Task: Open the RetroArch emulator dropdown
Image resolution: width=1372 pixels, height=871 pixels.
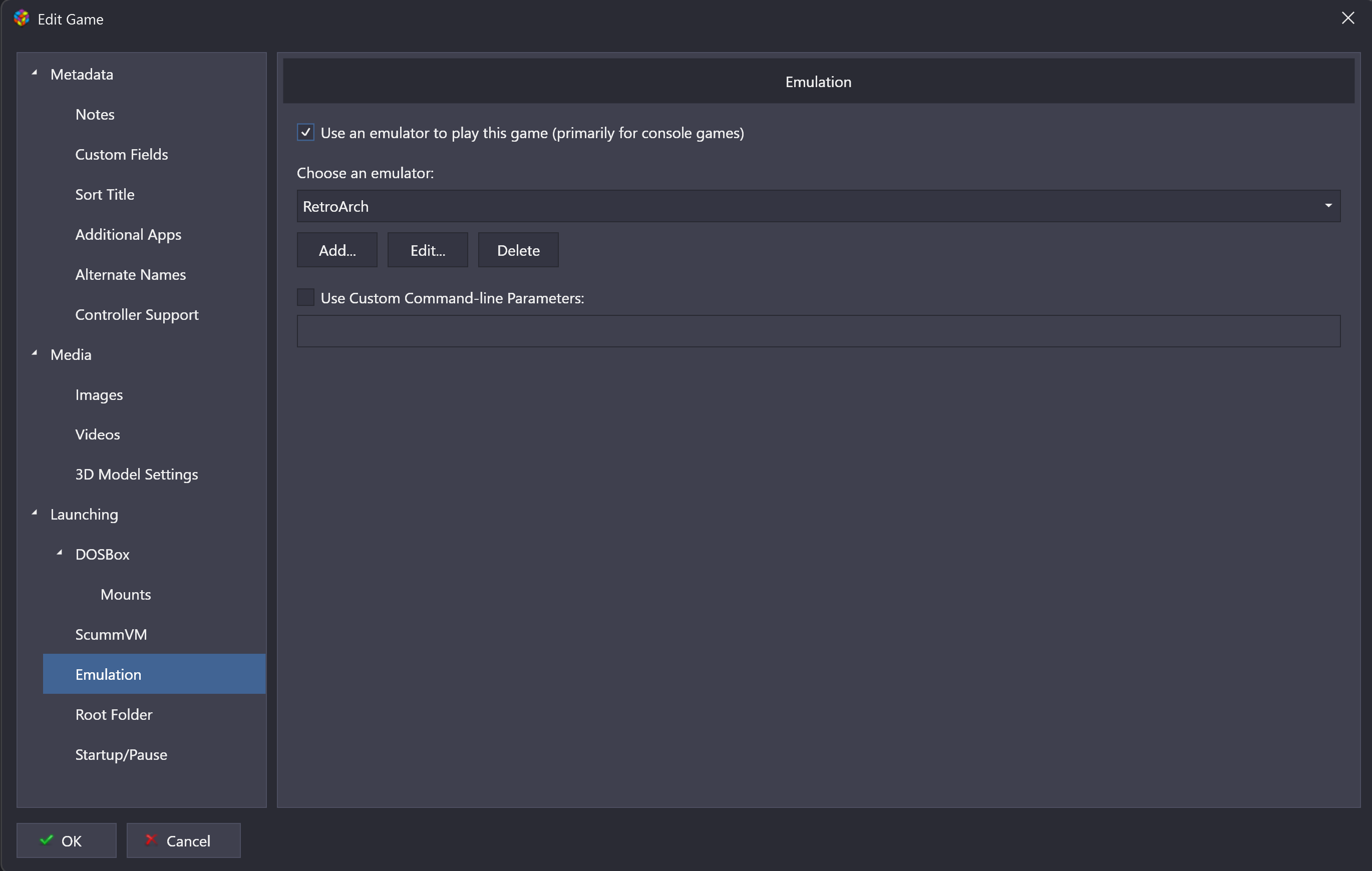Action: (818, 206)
